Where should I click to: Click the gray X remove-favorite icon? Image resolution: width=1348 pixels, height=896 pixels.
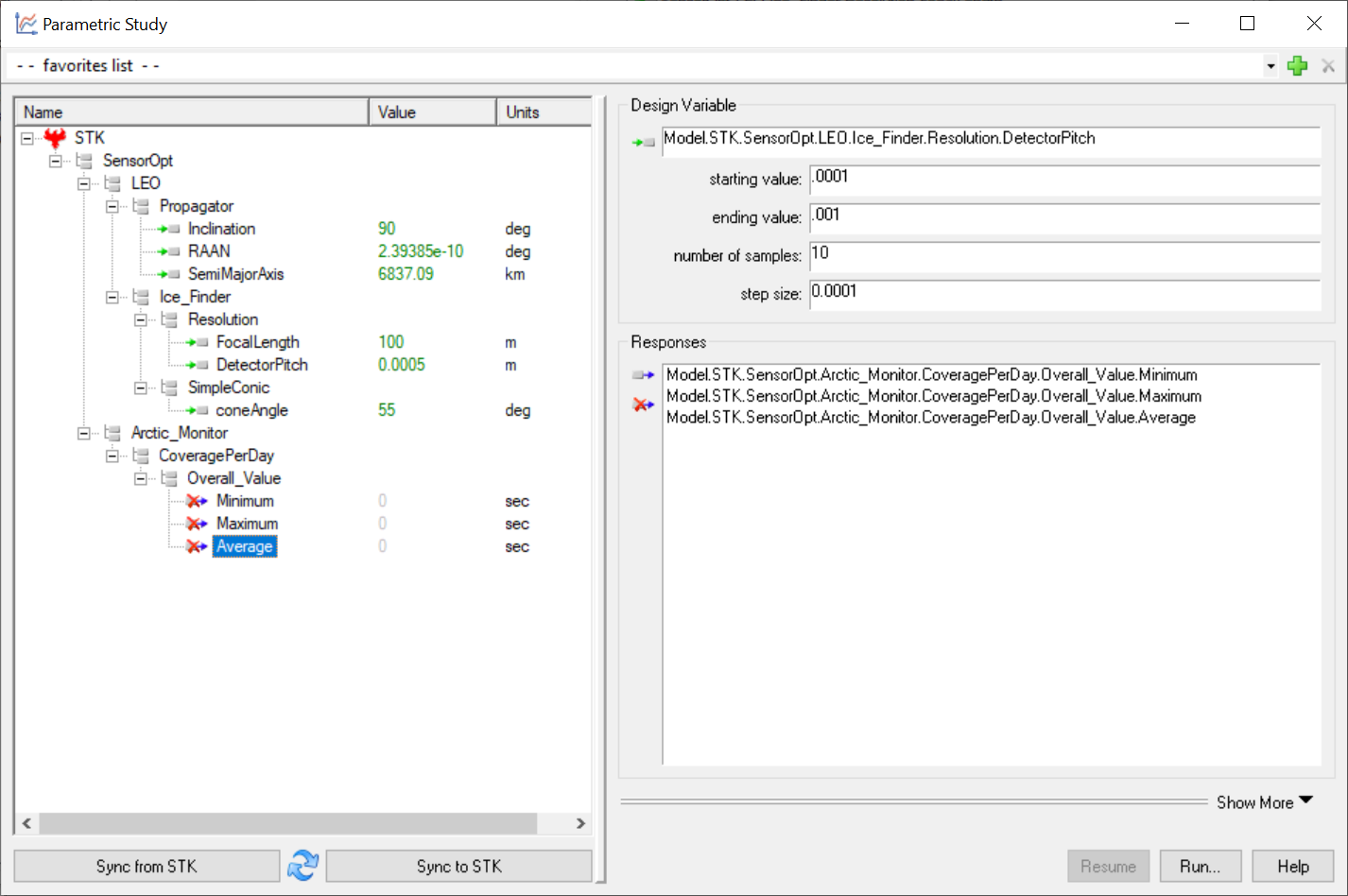pos(1328,65)
